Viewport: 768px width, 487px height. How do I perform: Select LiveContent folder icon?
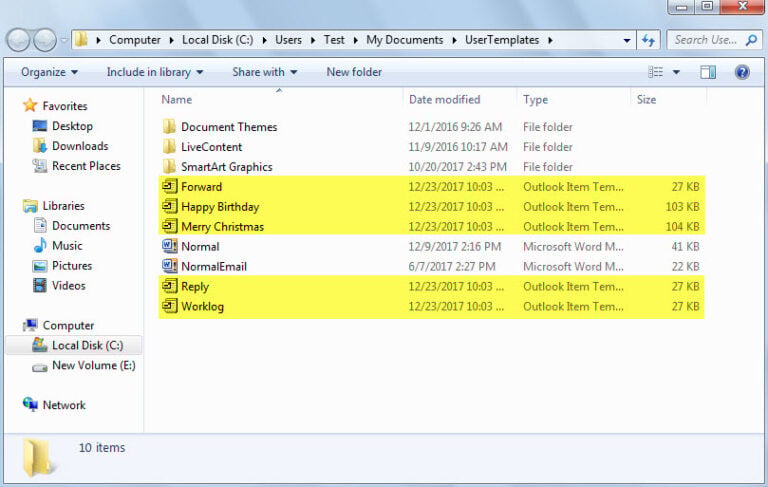pos(169,147)
